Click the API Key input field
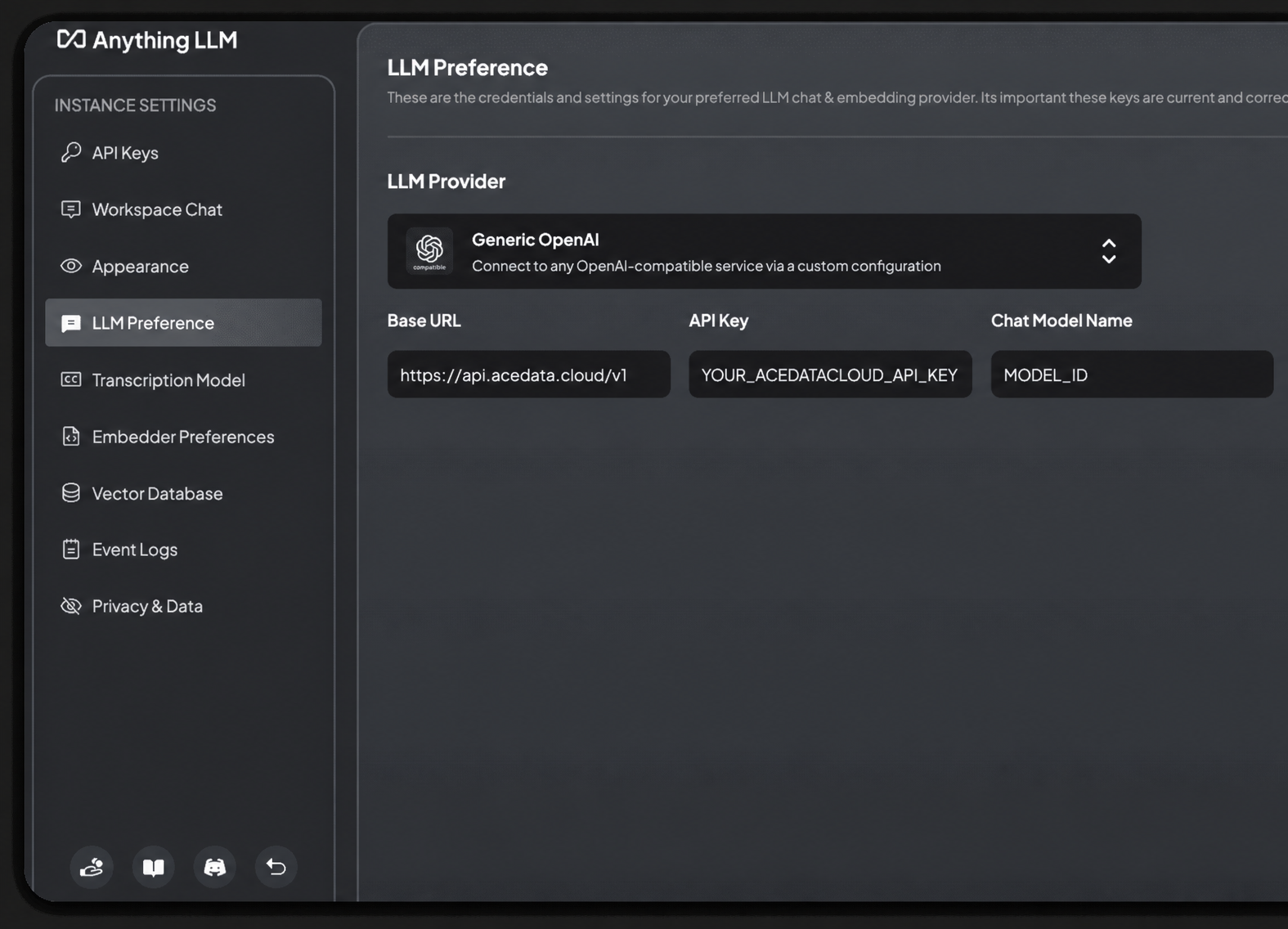The image size is (1288, 929). click(x=830, y=375)
